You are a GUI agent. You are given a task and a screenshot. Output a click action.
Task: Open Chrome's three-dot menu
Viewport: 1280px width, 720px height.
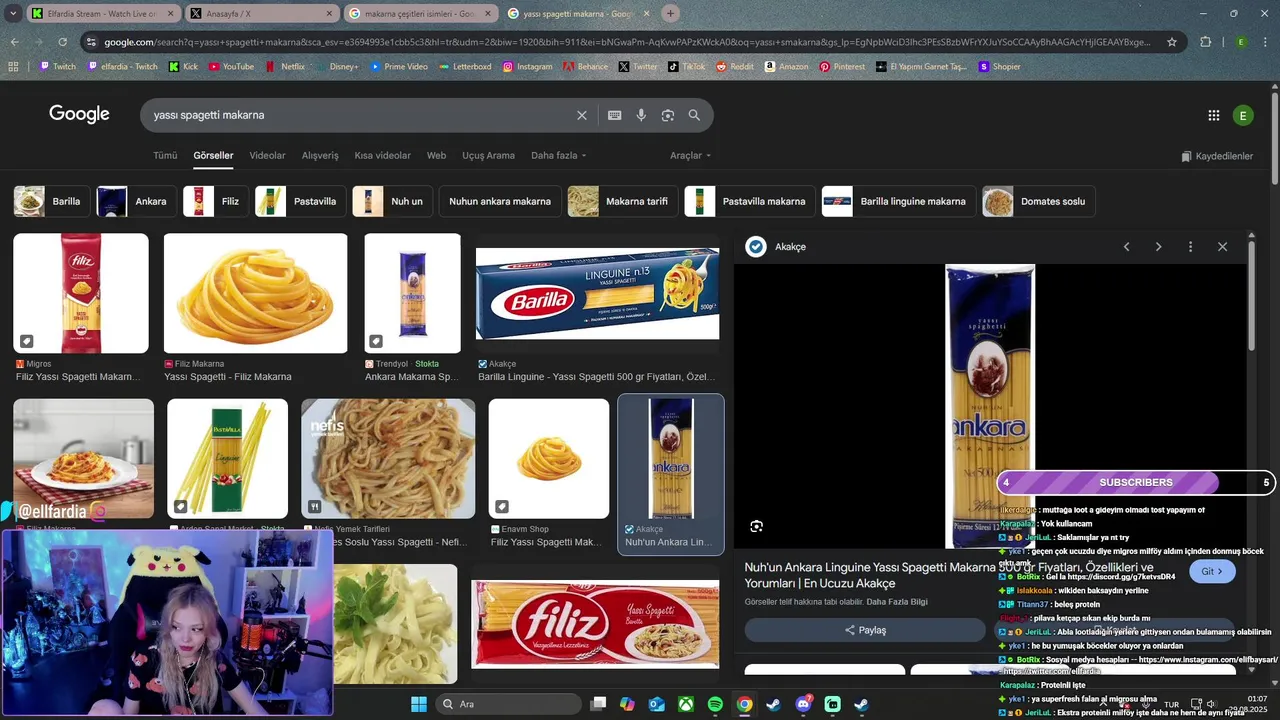point(1266,42)
